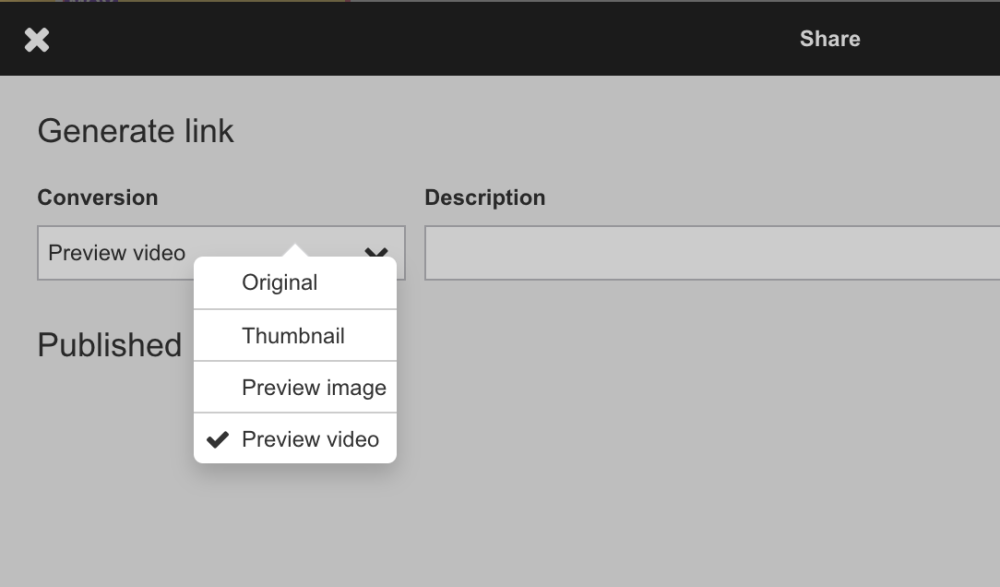Click the Share title in header

tap(829, 39)
